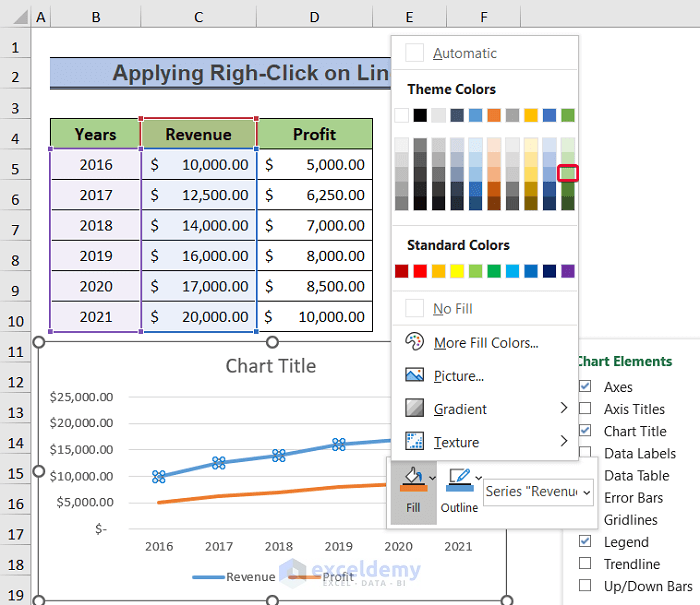Viewport: 700px width, 605px height.
Task: Select cell with profit 6,250.00
Action: click(315, 195)
